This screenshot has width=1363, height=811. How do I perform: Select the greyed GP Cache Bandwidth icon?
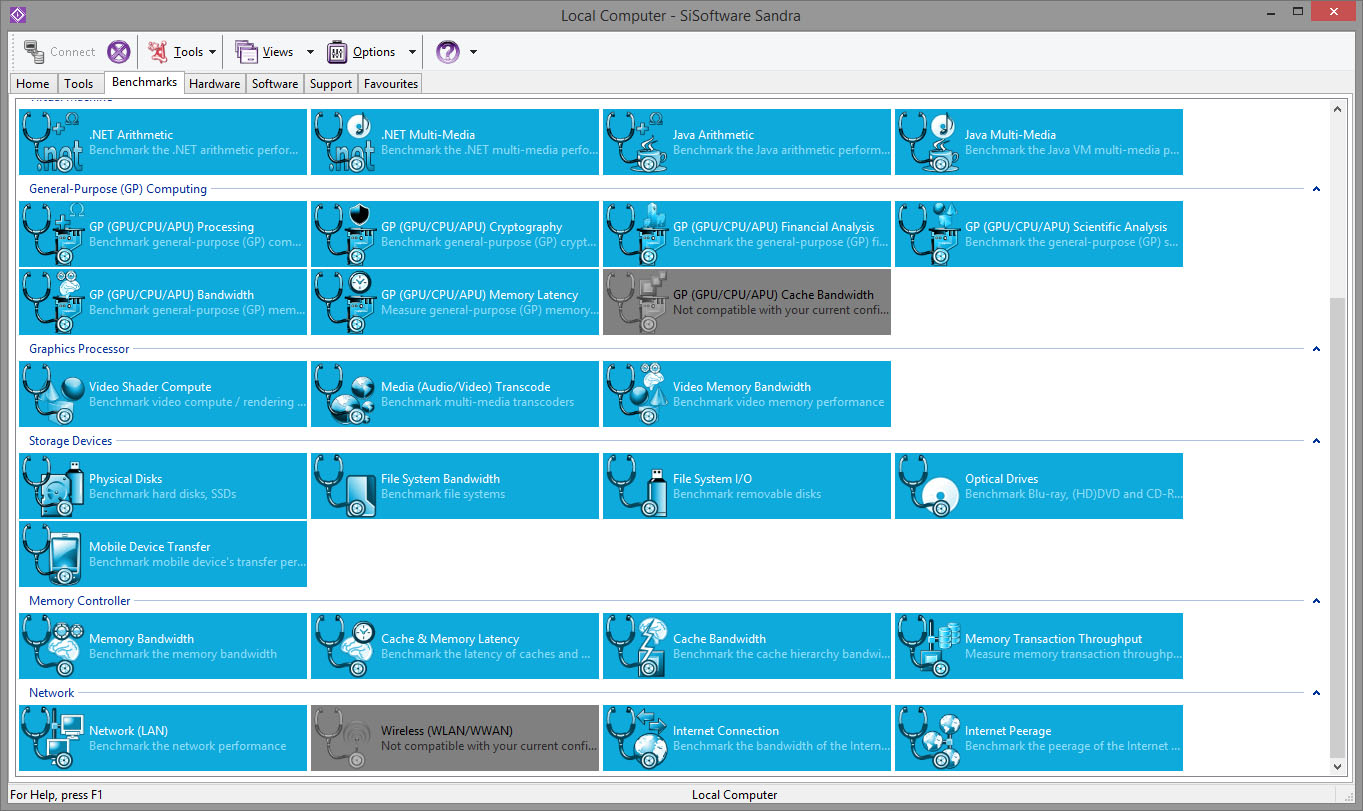point(637,302)
